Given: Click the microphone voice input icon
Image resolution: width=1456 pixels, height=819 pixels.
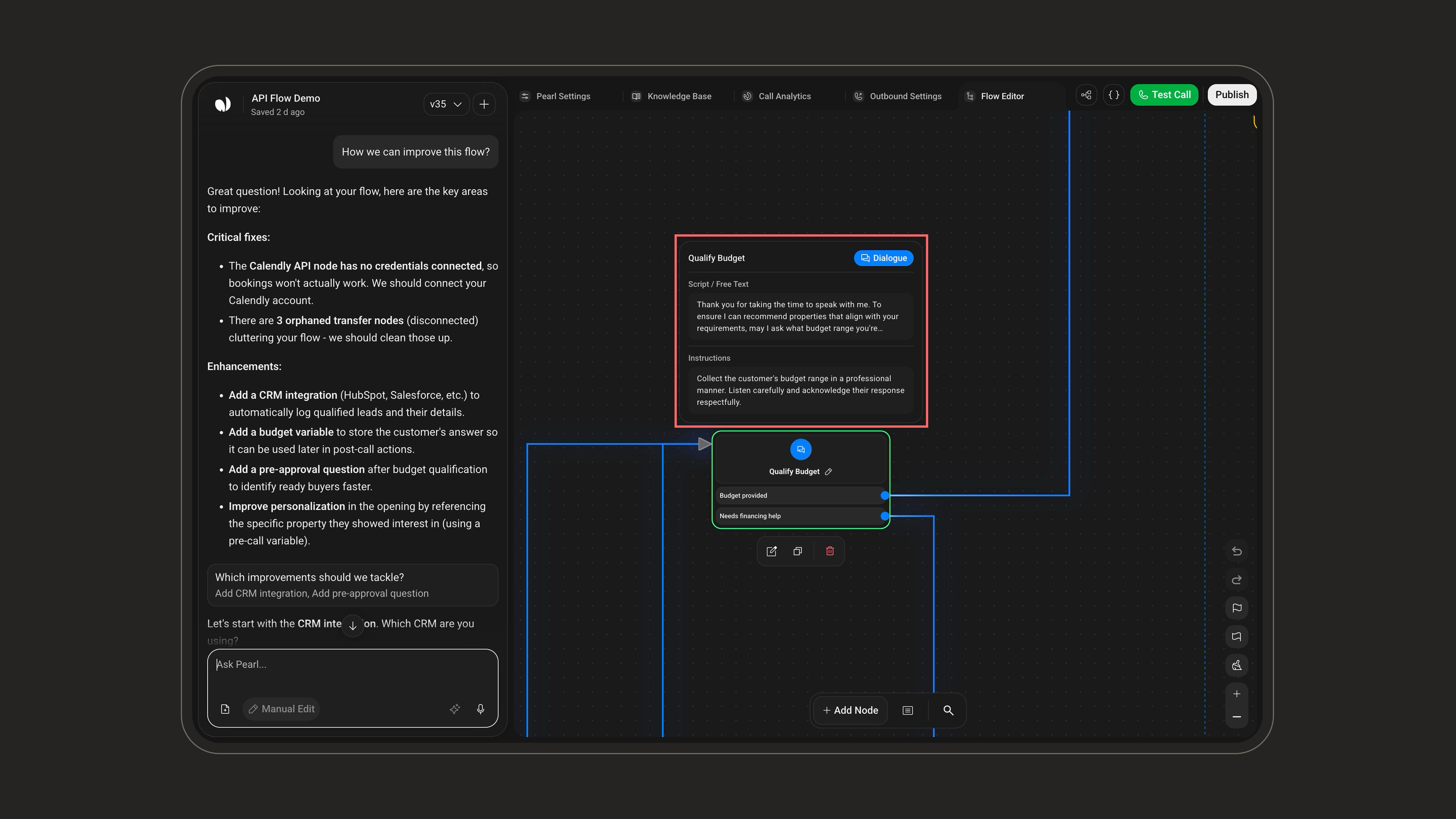Looking at the screenshot, I should (x=480, y=709).
